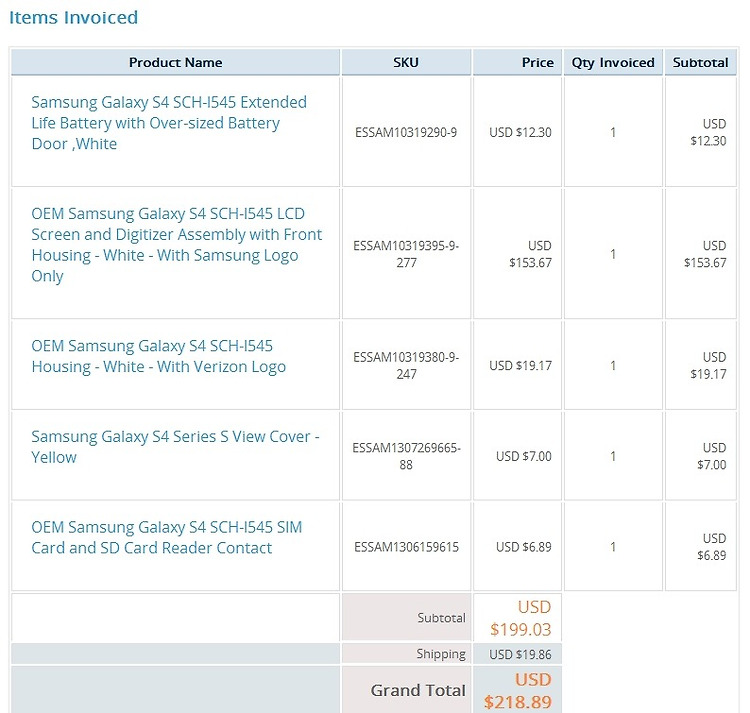Click the SKU column header
750x713 pixels.
pyautogui.click(x=406, y=63)
